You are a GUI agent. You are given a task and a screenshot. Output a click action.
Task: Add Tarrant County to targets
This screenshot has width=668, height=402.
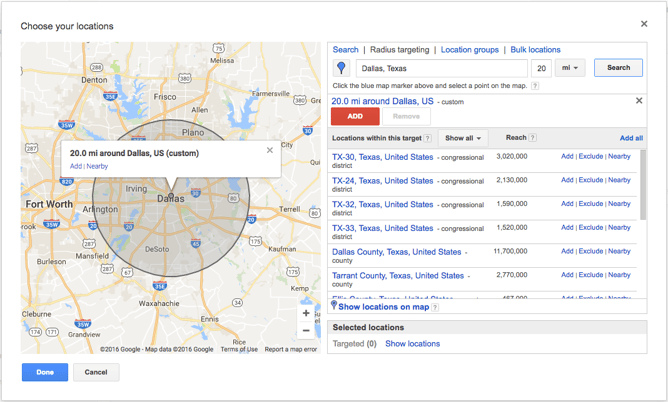pyautogui.click(x=567, y=275)
